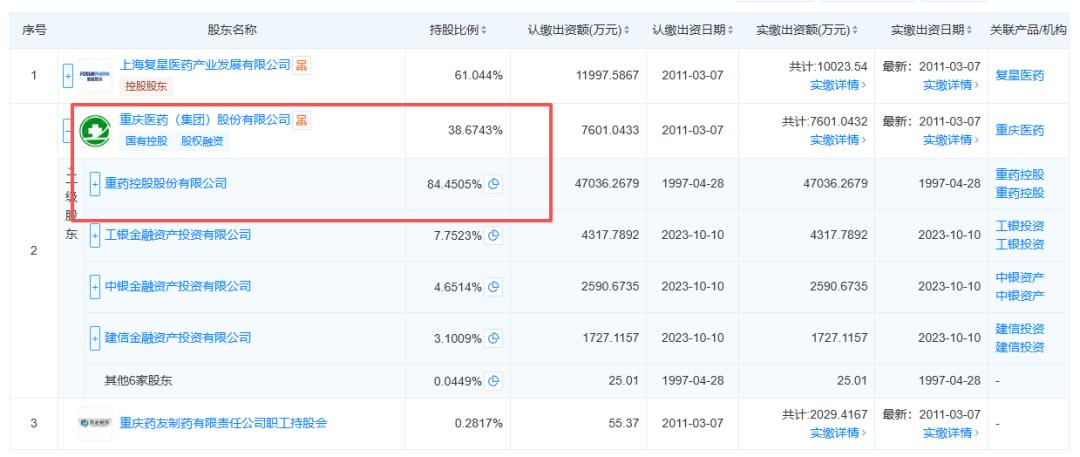Open 重庆医药（集团）股份有限公司 company link

click(x=205, y=120)
